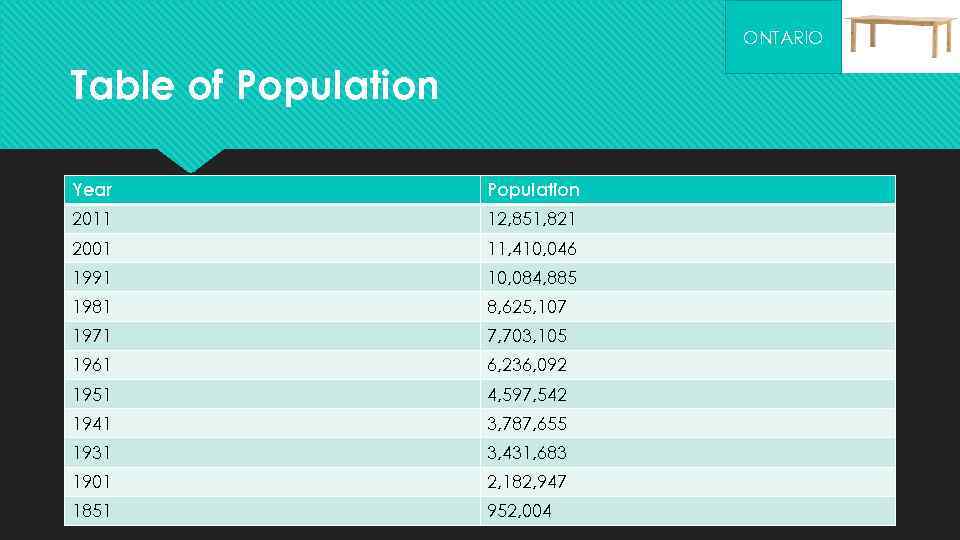Image resolution: width=960 pixels, height=540 pixels.
Task: Click the 11,410,046 population value
Action: pos(531,248)
